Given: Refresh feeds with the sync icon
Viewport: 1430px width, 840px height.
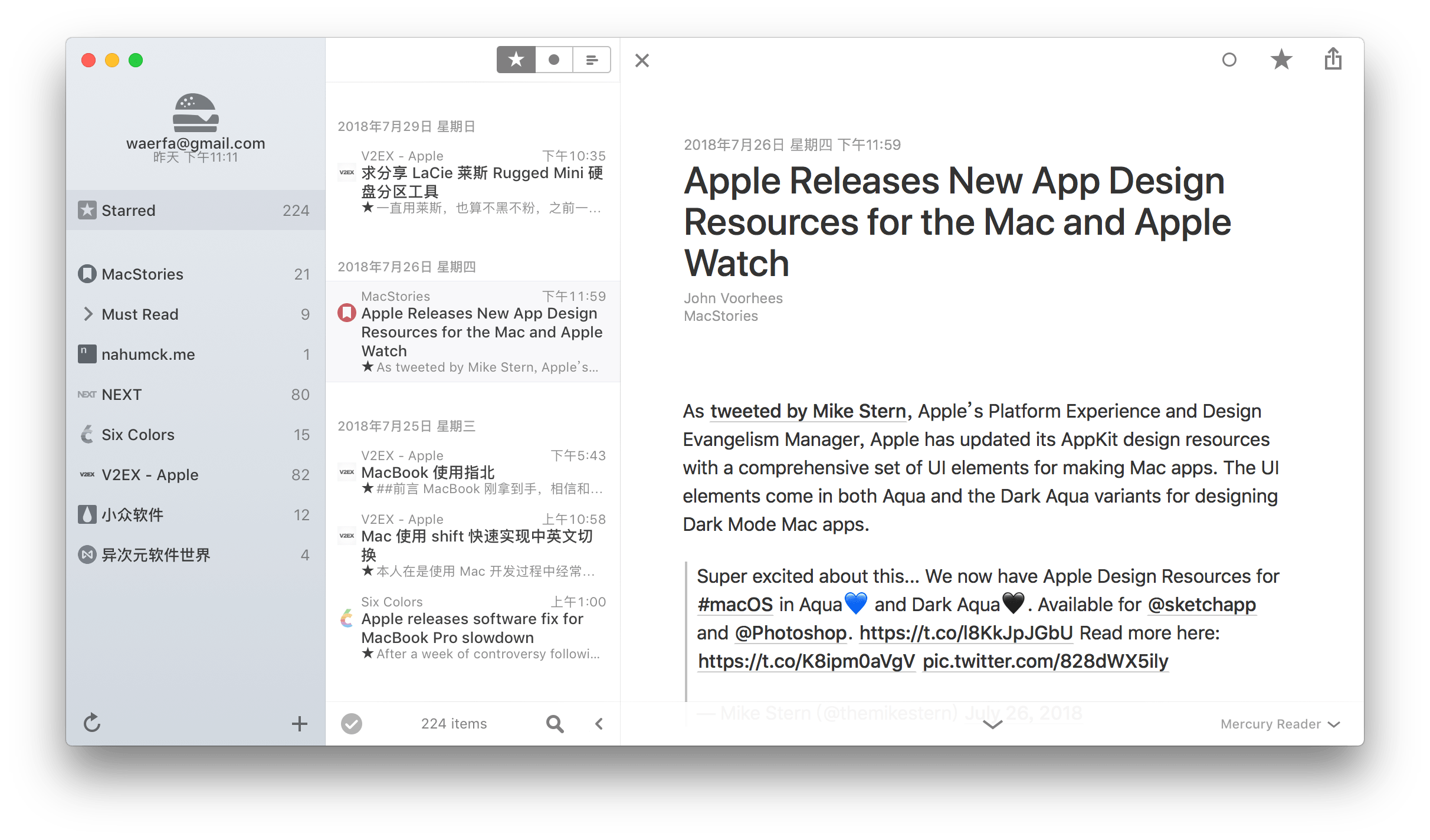Looking at the screenshot, I should pos(92,723).
